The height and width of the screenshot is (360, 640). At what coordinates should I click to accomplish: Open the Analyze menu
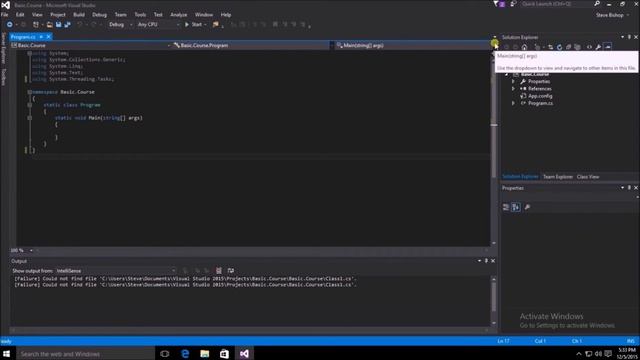point(178,15)
